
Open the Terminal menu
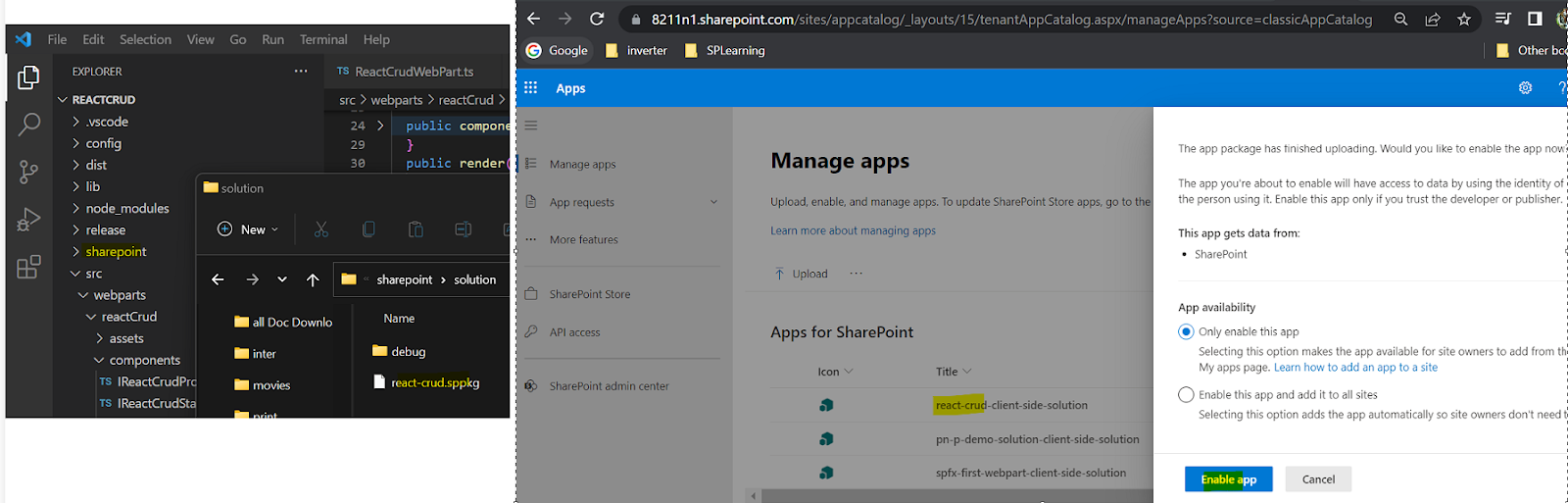pyautogui.click(x=323, y=39)
